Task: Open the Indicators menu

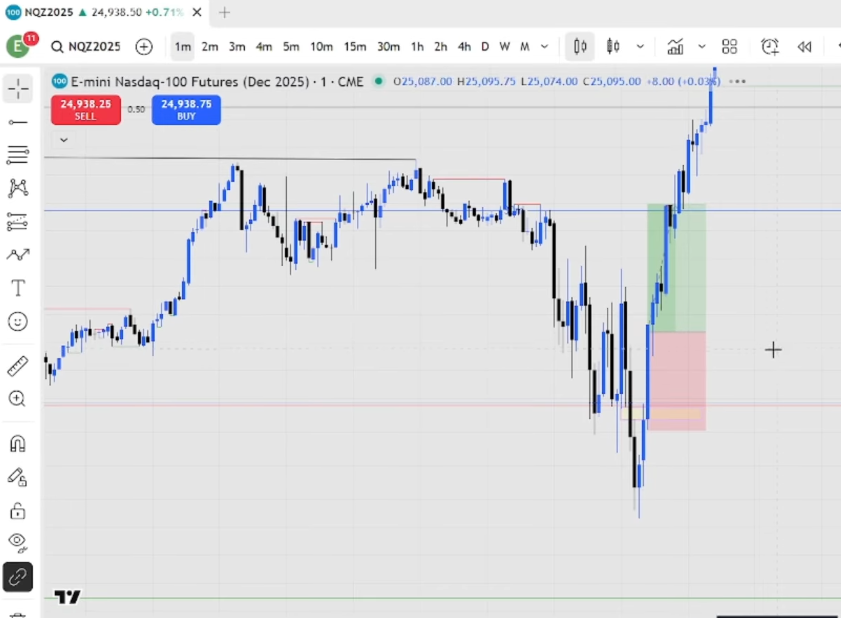Action: 675,47
